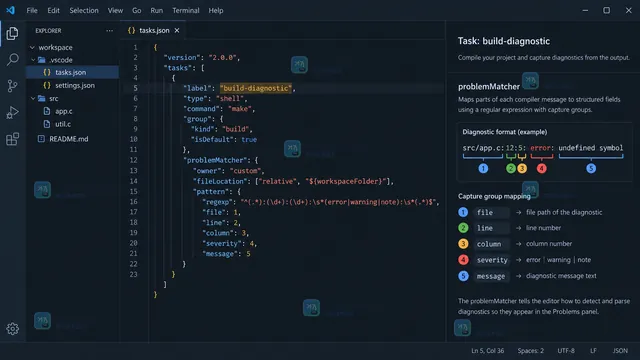Image resolution: width=640 pixels, height=360 pixels.
Task: Open the Run and Debug view
Action: point(12,112)
